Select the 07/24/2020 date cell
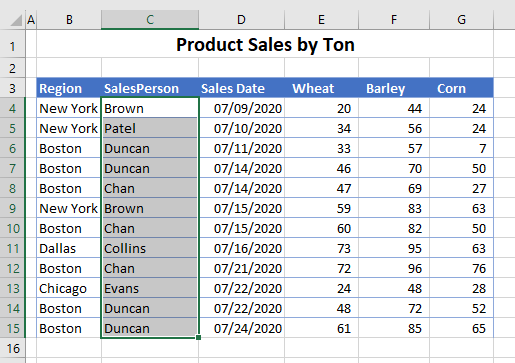 pyautogui.click(x=241, y=328)
